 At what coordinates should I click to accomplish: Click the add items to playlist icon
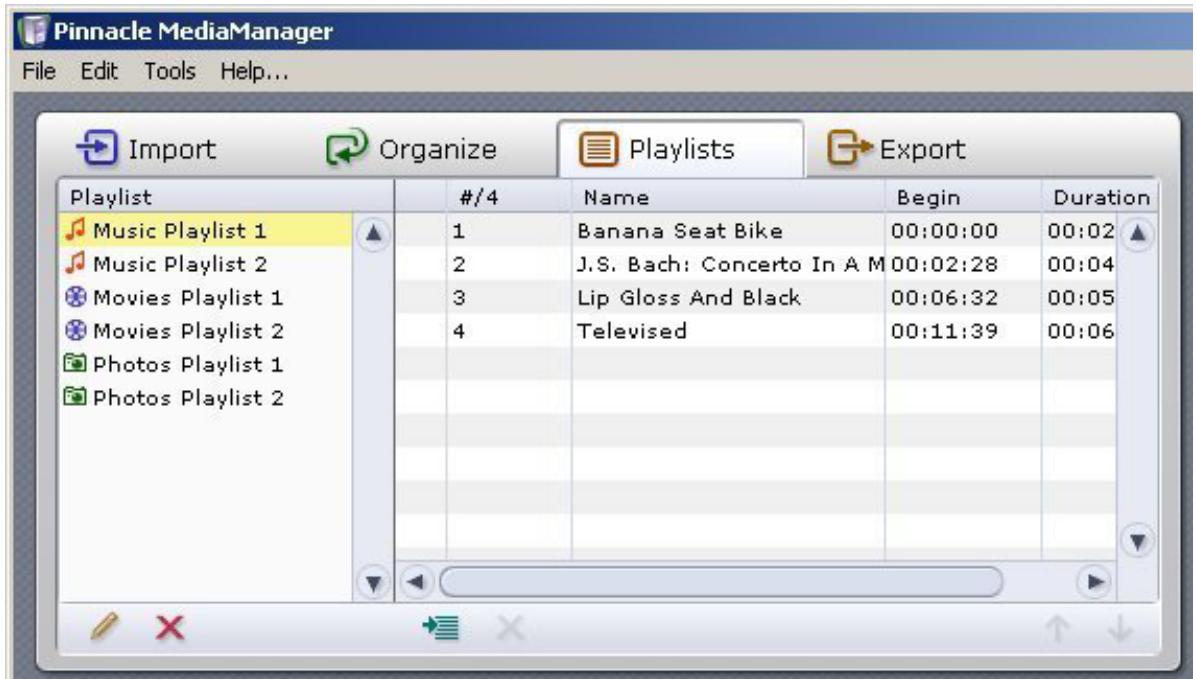pyautogui.click(x=441, y=628)
